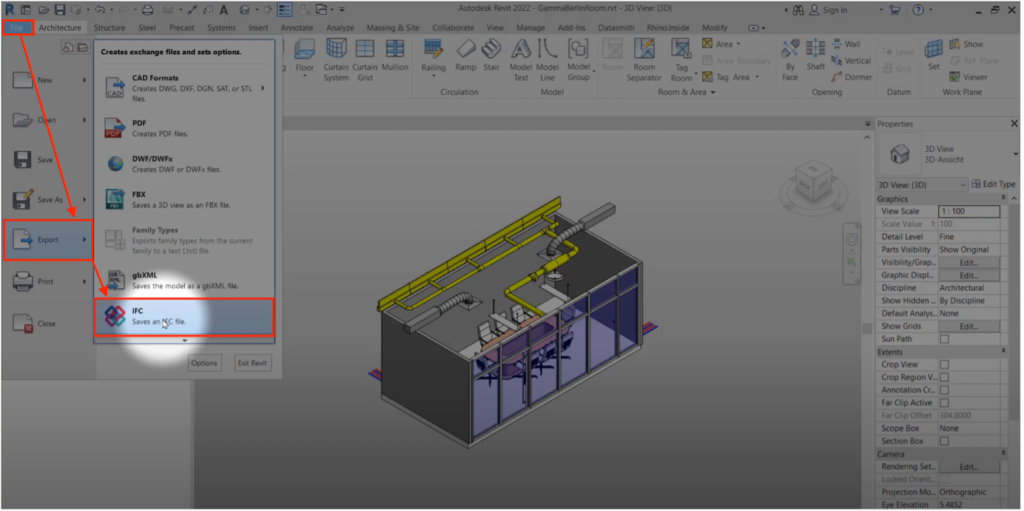Viewport: 1024px width, 511px height.
Task: Select the Shaft opening tool
Action: tap(815, 56)
